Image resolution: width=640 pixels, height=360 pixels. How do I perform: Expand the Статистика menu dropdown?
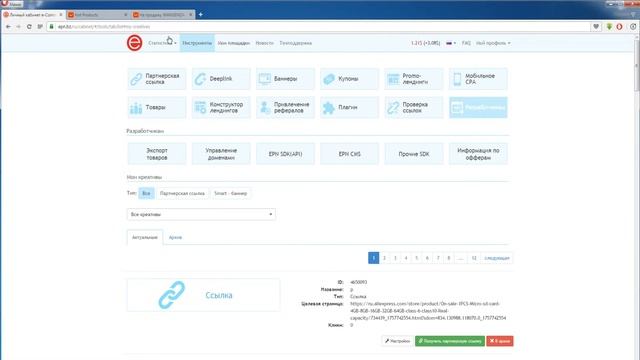tap(162, 43)
